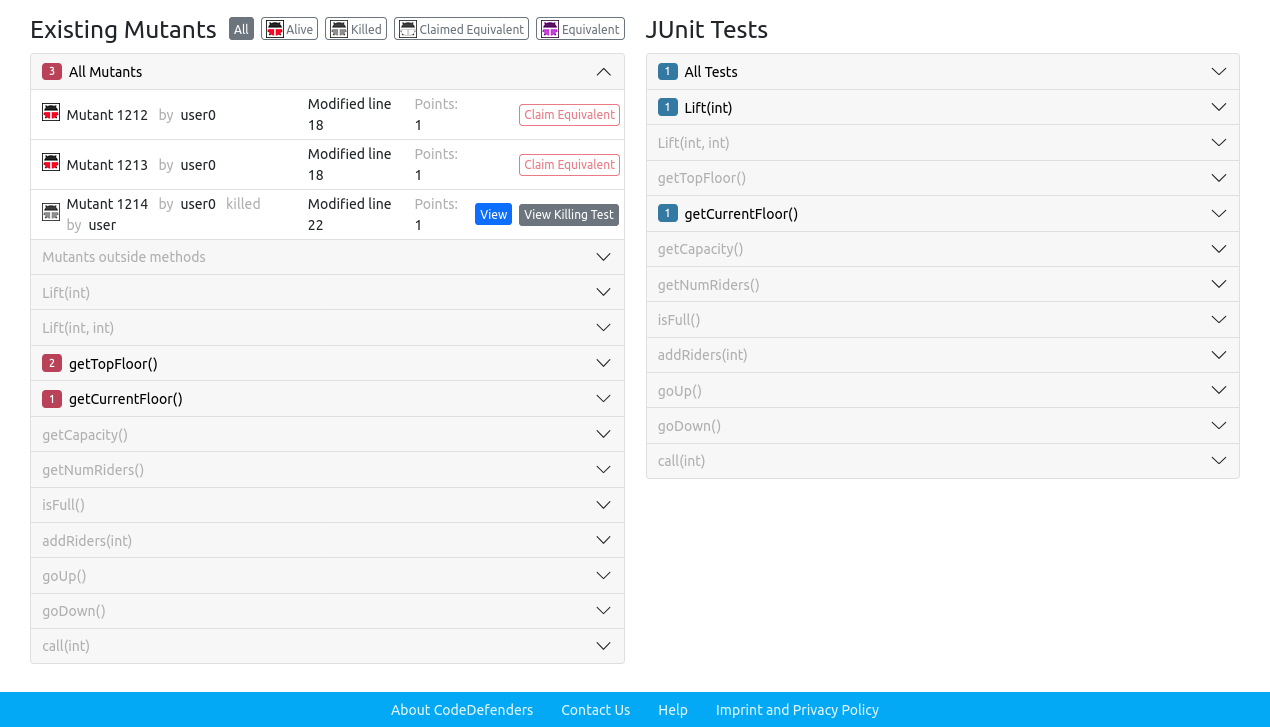The image size is (1270, 727).
Task: Expand the All Tests section
Action: (x=1218, y=72)
